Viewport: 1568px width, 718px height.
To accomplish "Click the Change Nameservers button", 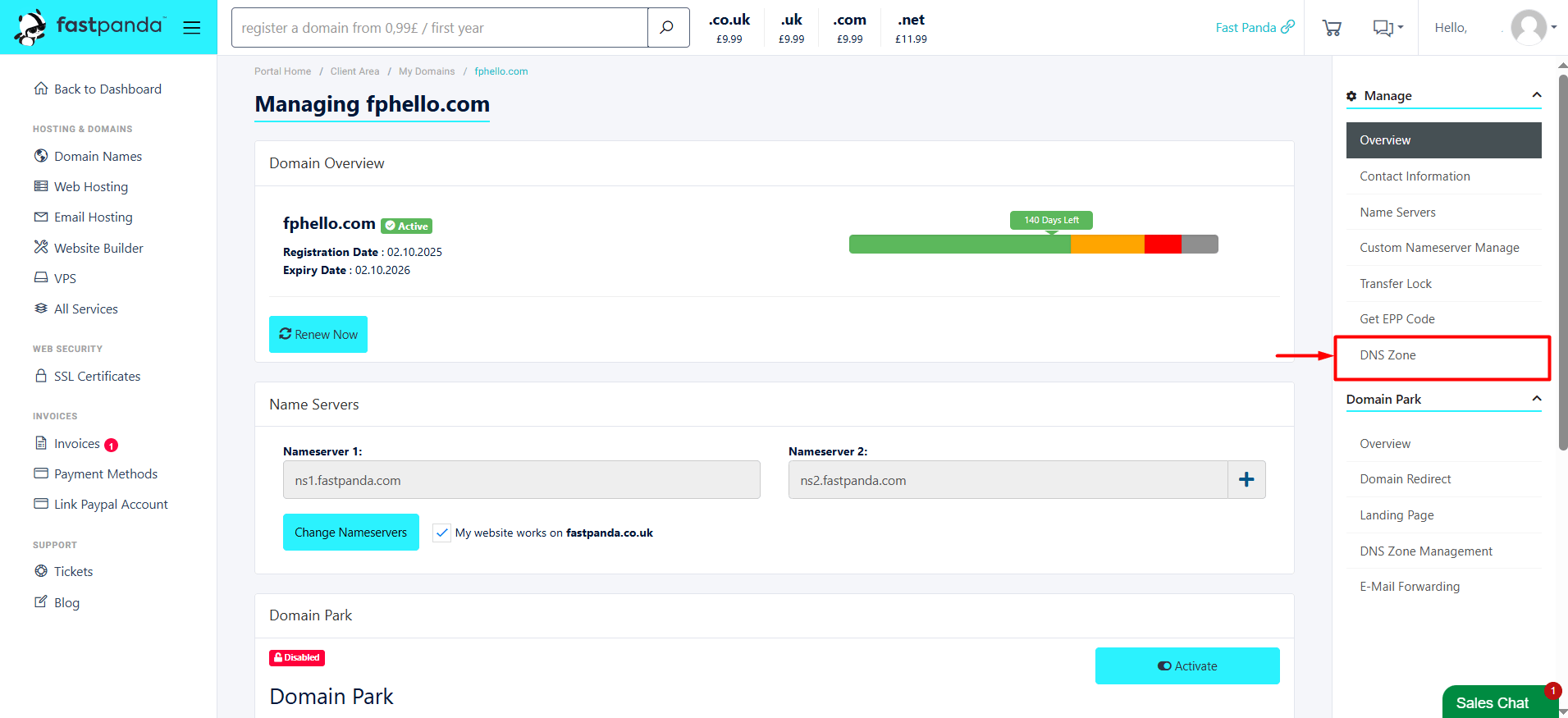I will [351, 533].
